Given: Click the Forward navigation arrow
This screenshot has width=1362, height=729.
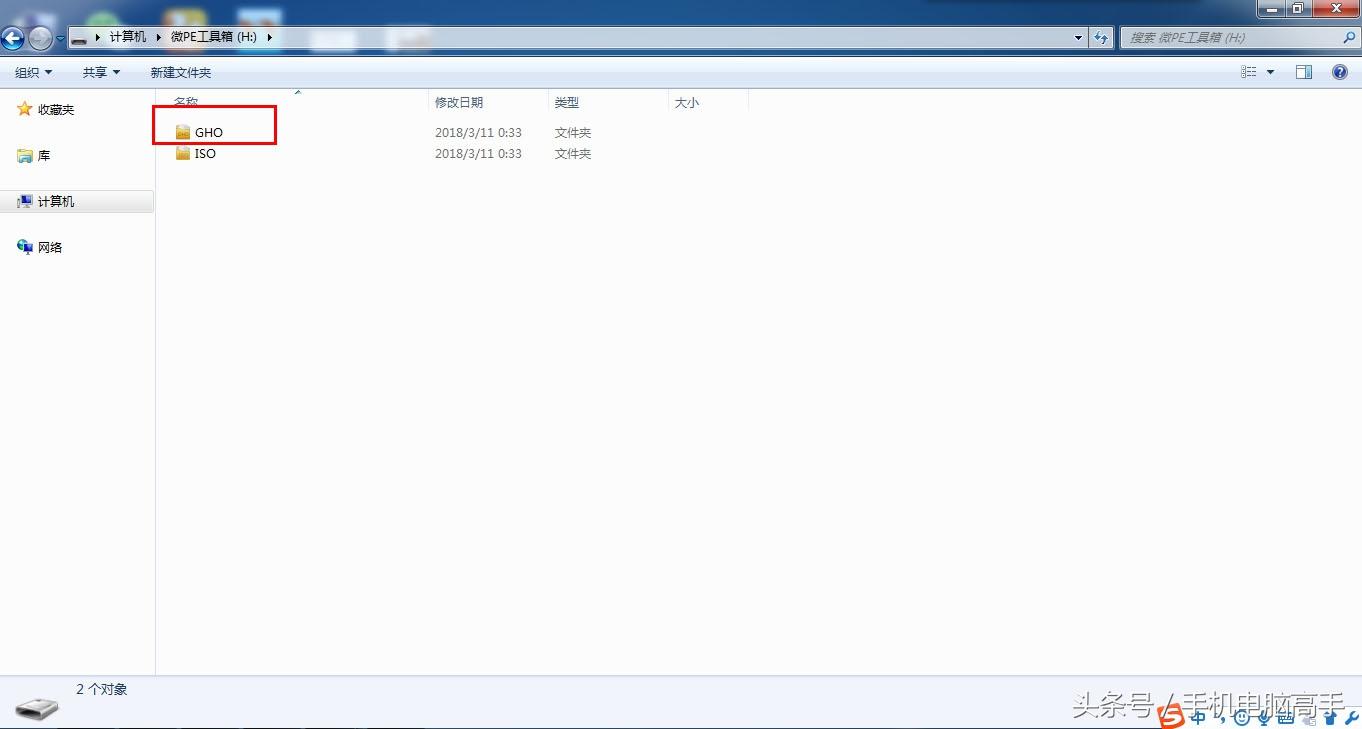Looking at the screenshot, I should pos(40,39).
